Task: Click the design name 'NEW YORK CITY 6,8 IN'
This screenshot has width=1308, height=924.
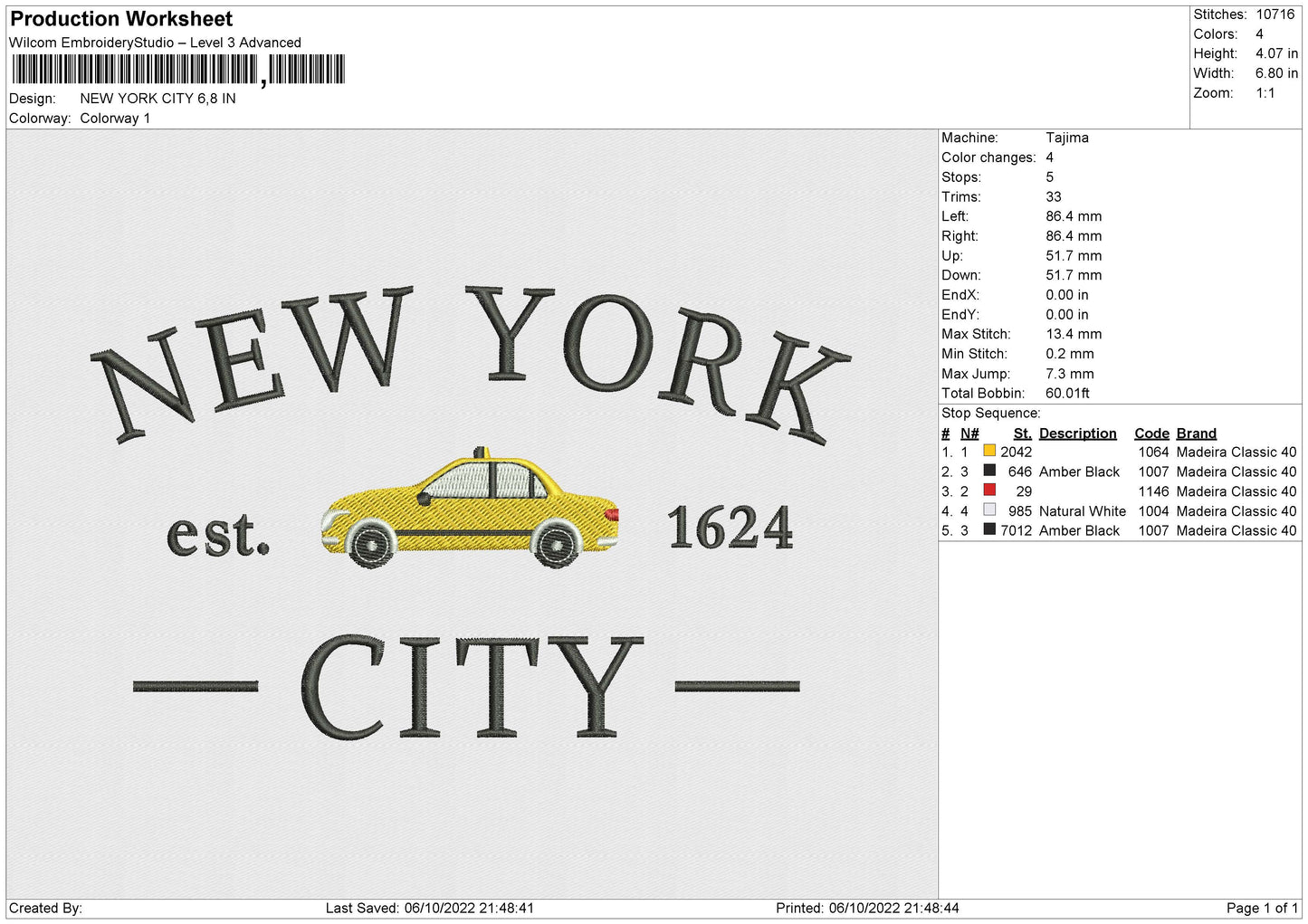Action: coord(158,99)
